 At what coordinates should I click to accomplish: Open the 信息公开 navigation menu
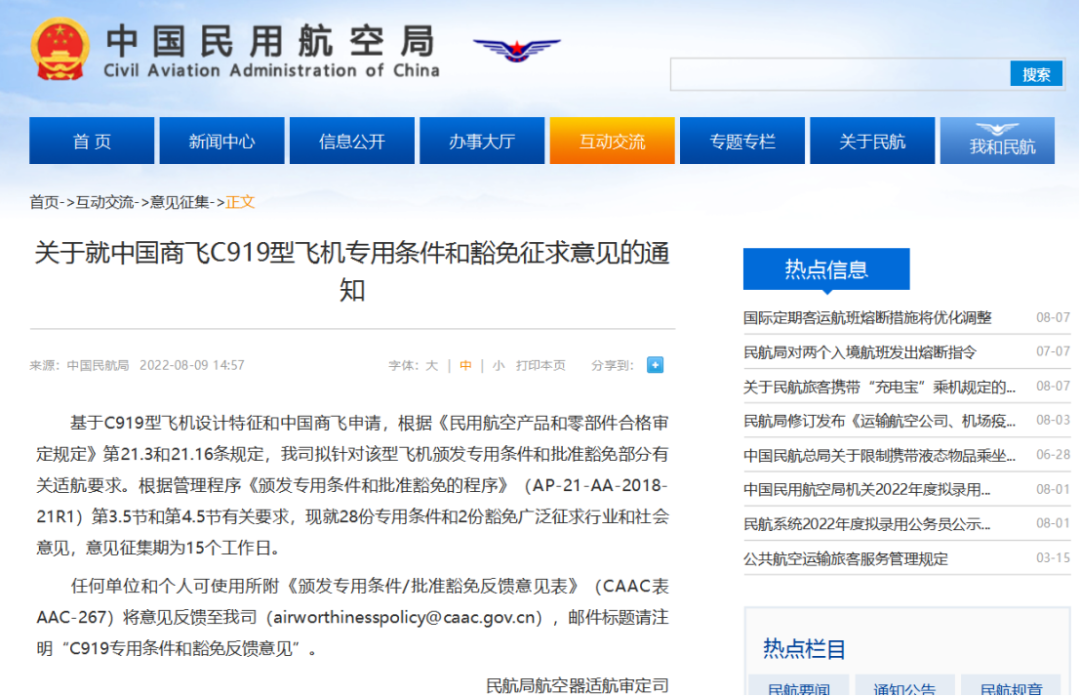point(351,140)
